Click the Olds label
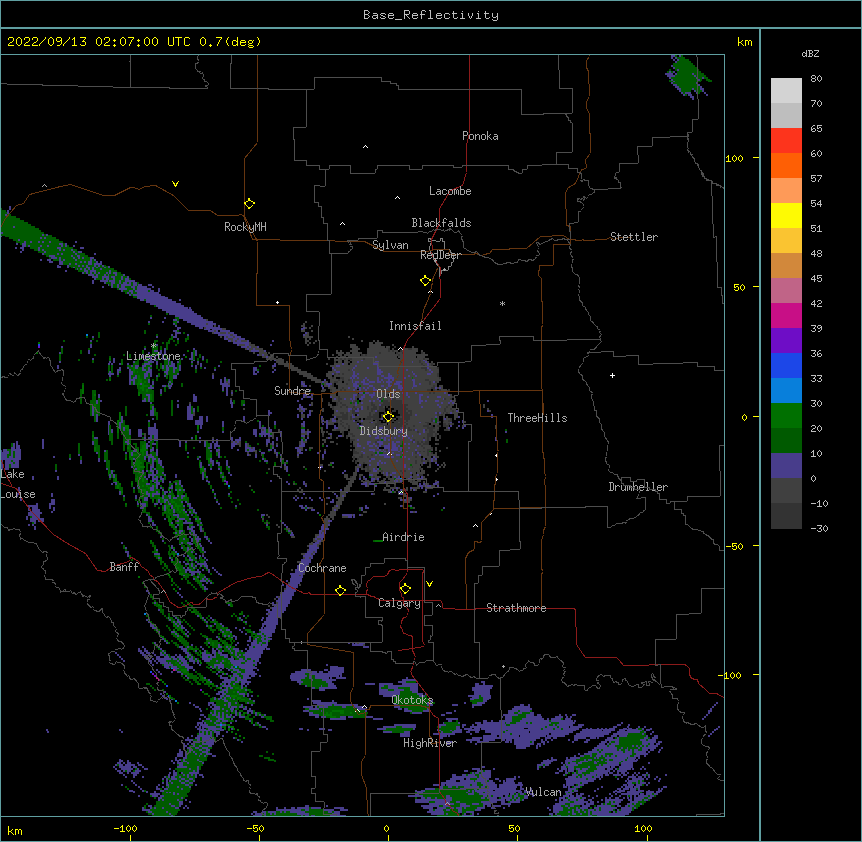The width and height of the screenshot is (862, 842). [x=388, y=394]
